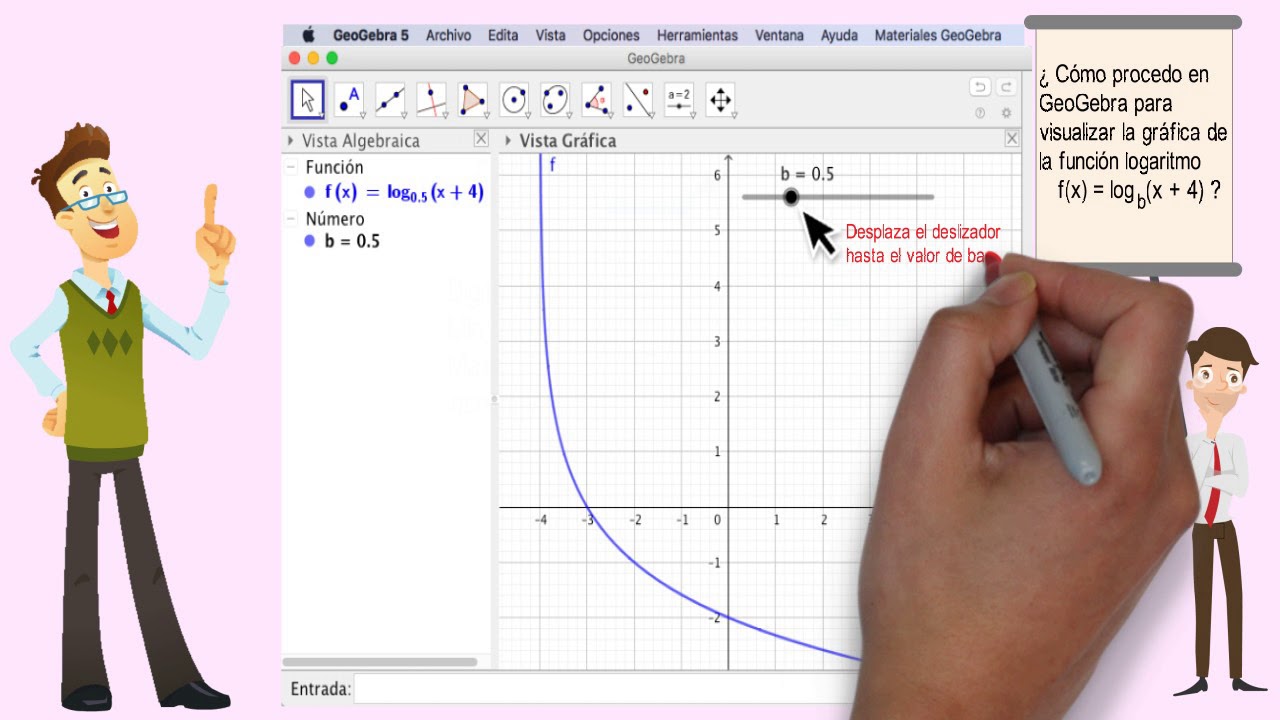Select the Ellipse conic tool
1280x720 pixels.
pyautogui.click(x=556, y=100)
